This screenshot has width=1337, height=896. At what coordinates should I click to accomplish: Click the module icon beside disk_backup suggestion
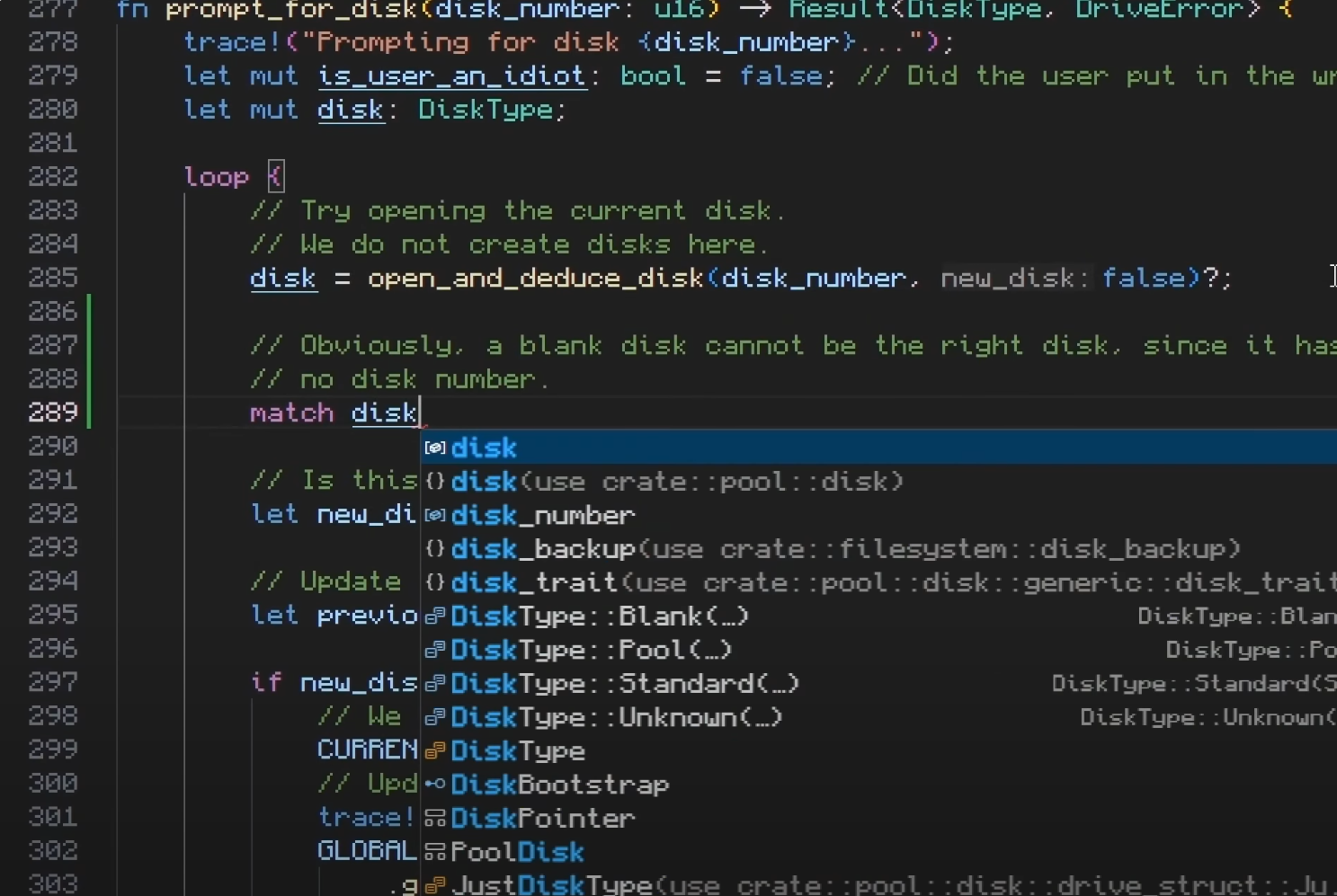(435, 549)
